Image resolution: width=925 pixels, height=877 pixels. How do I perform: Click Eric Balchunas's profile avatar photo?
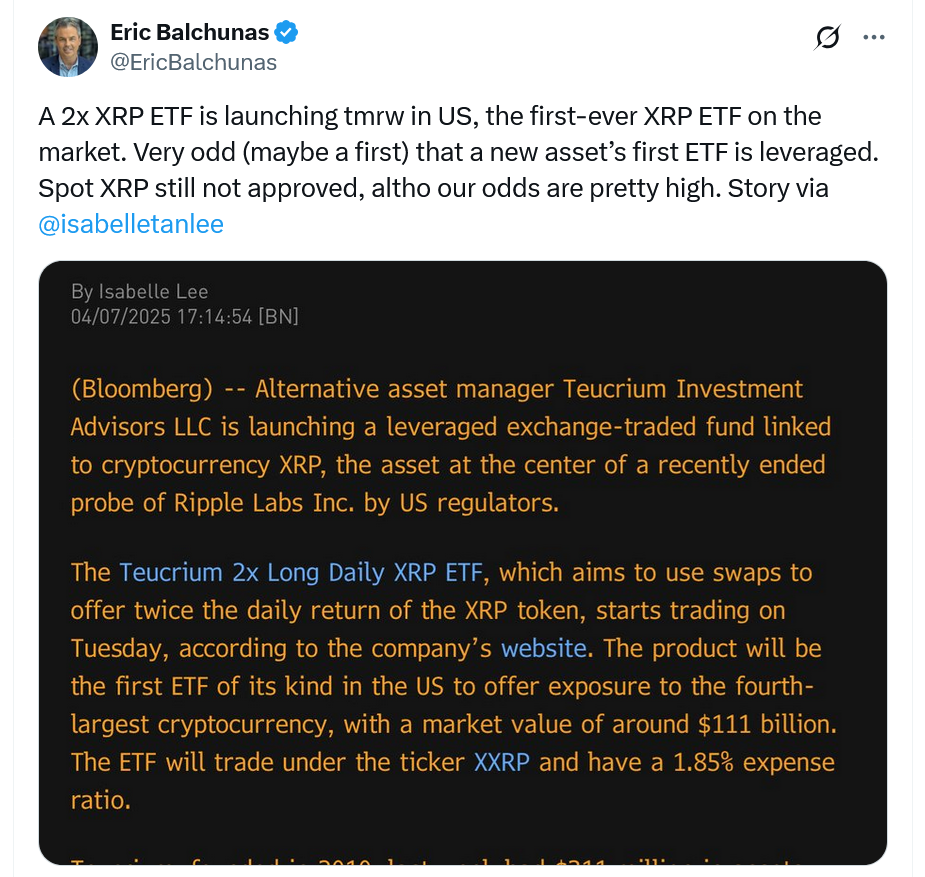coord(68,47)
